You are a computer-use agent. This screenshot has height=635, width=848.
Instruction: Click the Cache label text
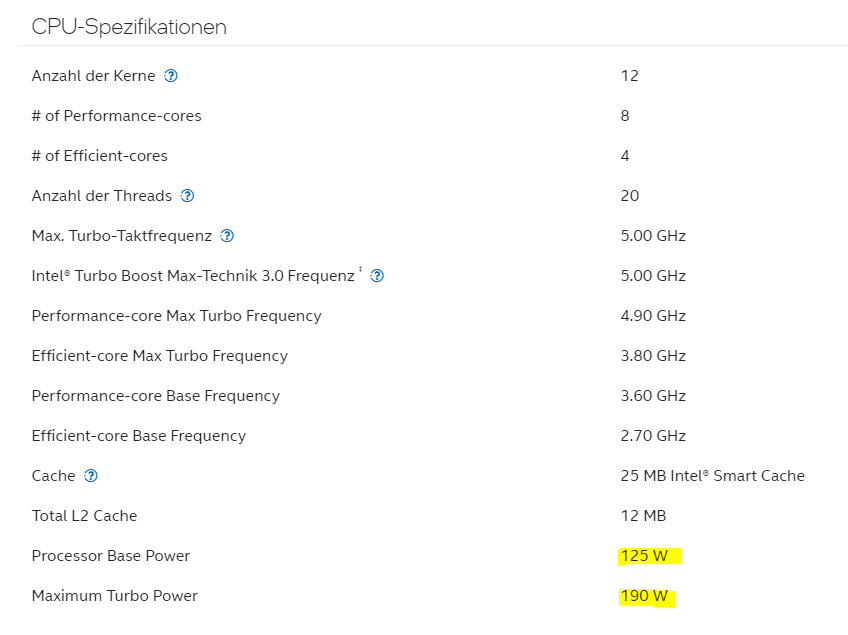pos(54,476)
